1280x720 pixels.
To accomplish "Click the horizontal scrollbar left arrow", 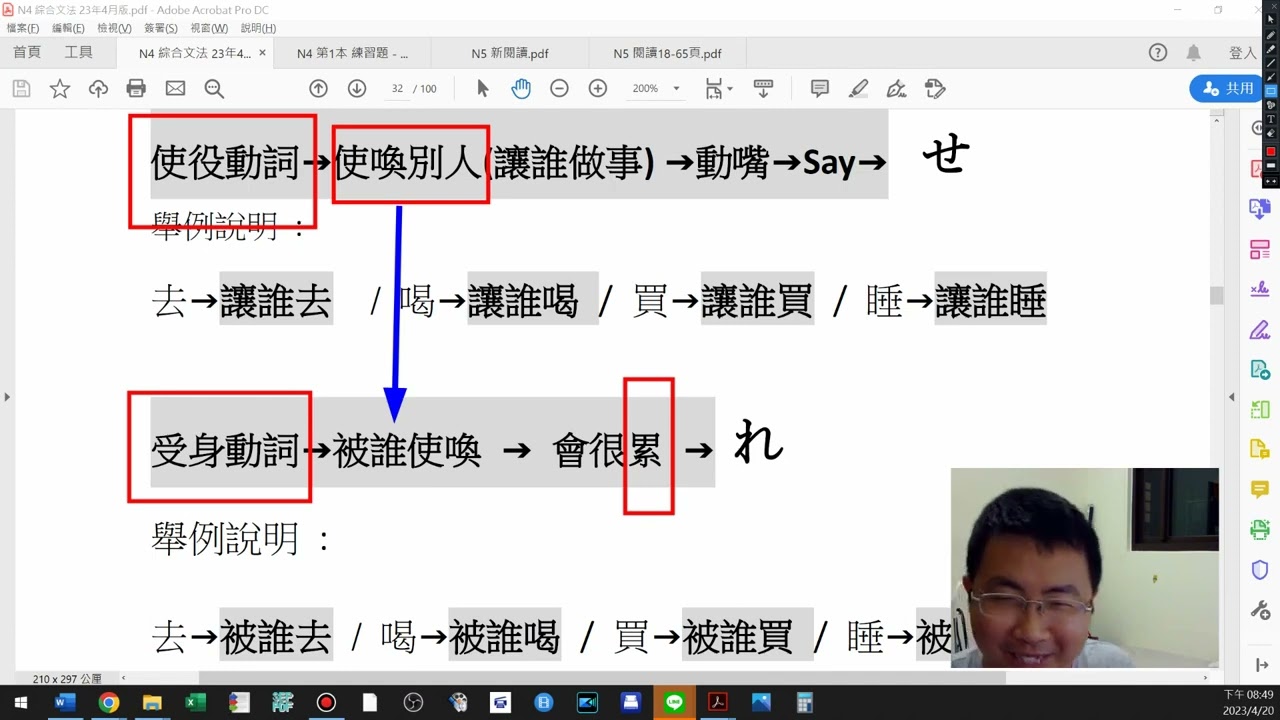I will coord(123,678).
